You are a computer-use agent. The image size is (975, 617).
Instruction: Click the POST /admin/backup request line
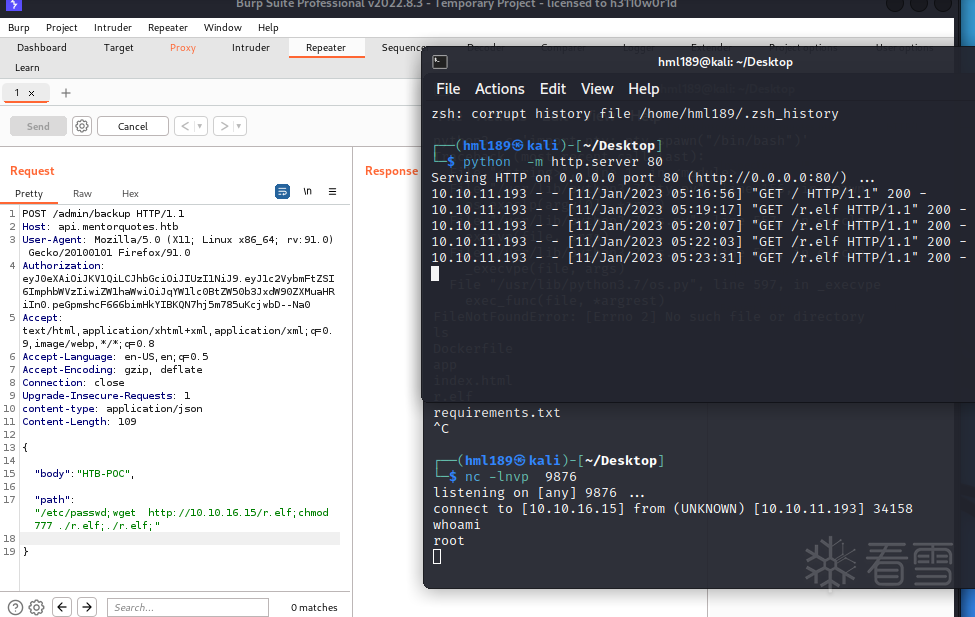coord(103,213)
